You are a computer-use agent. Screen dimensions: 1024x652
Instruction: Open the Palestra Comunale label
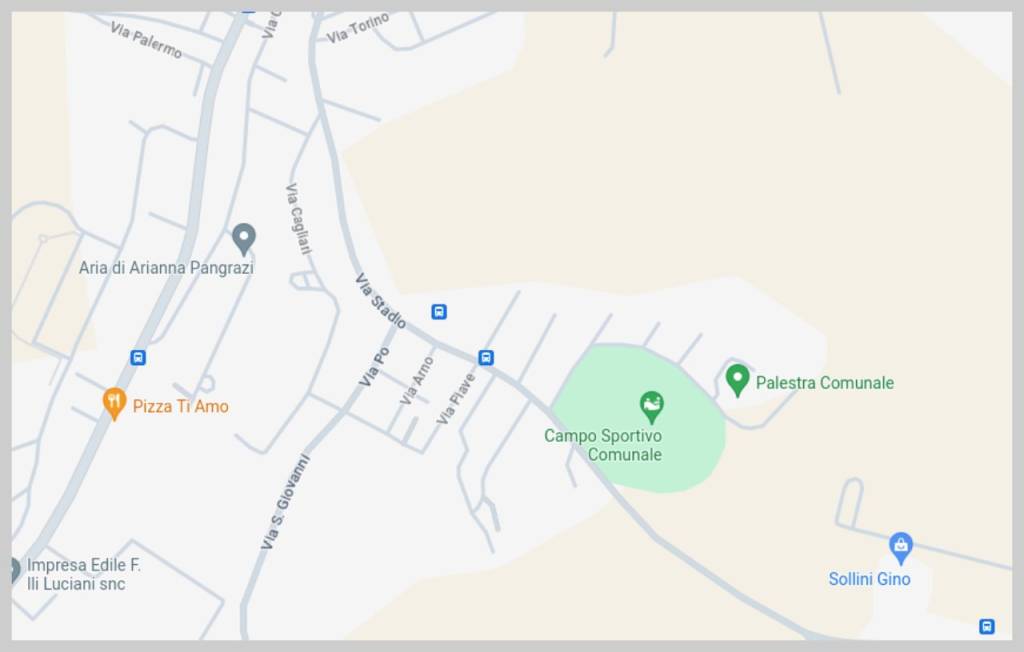[825, 383]
